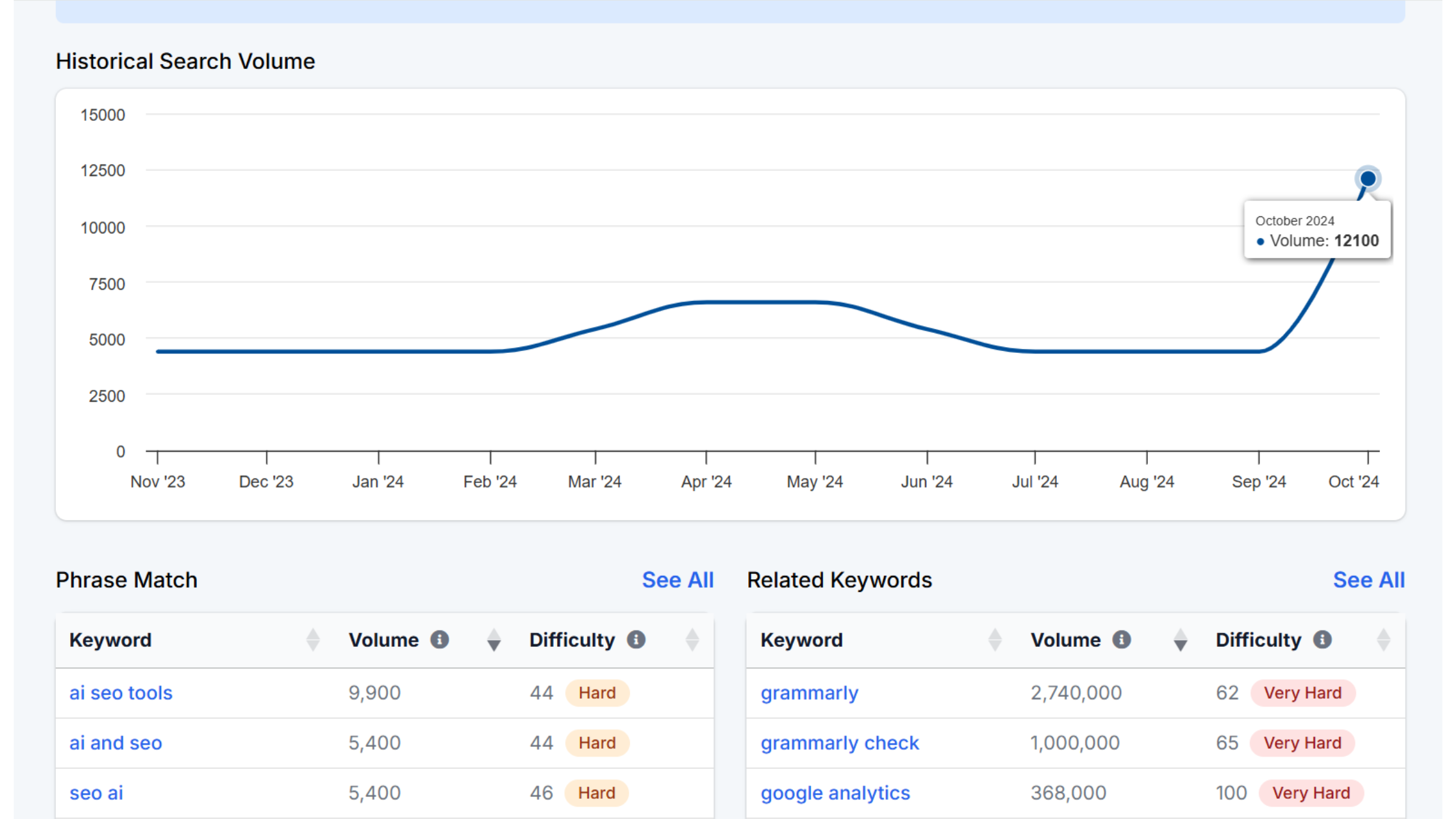Screen dimensions: 1456x819
Task: Sort Phrase Match table by Volume arrows
Action: (494, 640)
